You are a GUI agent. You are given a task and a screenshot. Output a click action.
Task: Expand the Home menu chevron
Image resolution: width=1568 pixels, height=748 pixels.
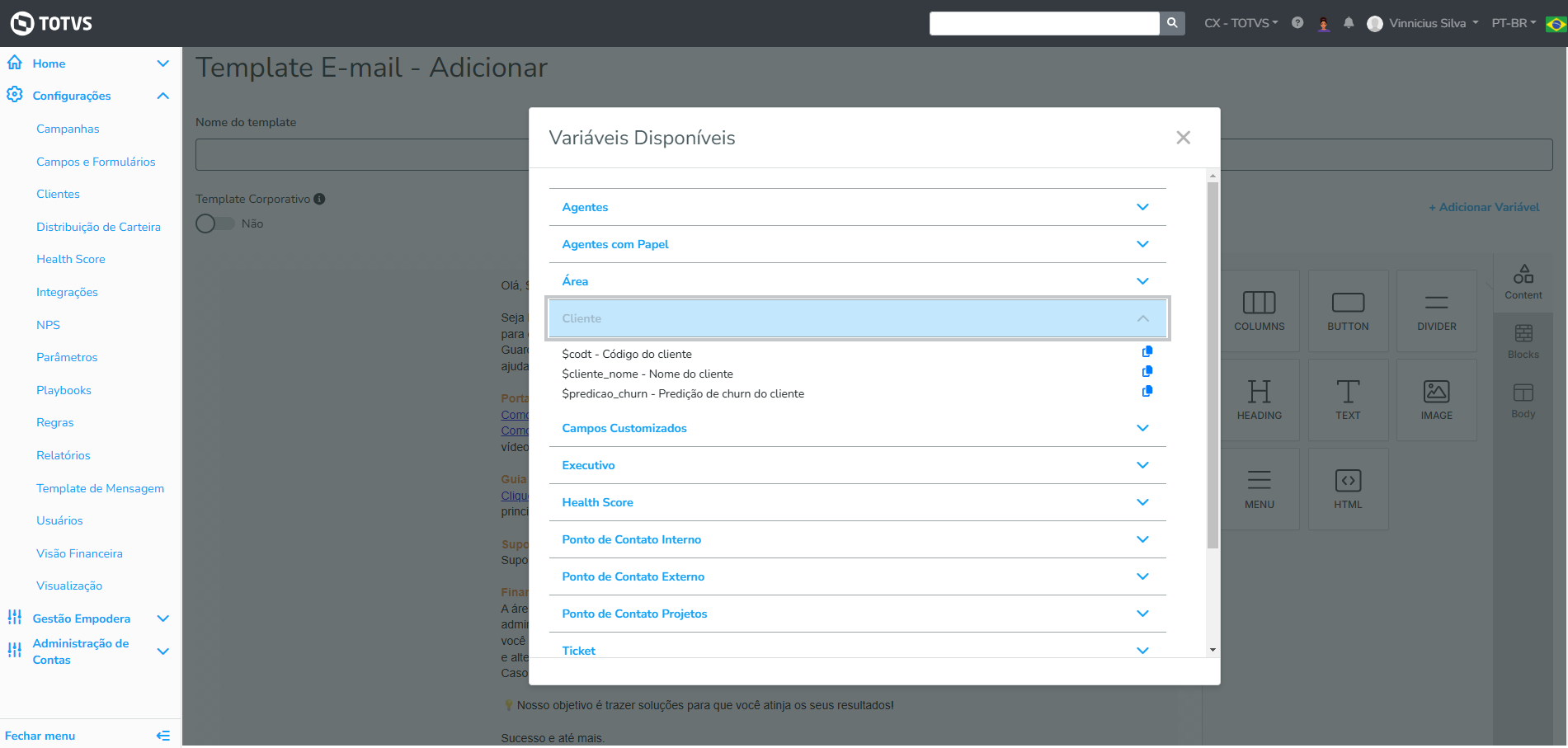pyautogui.click(x=163, y=64)
